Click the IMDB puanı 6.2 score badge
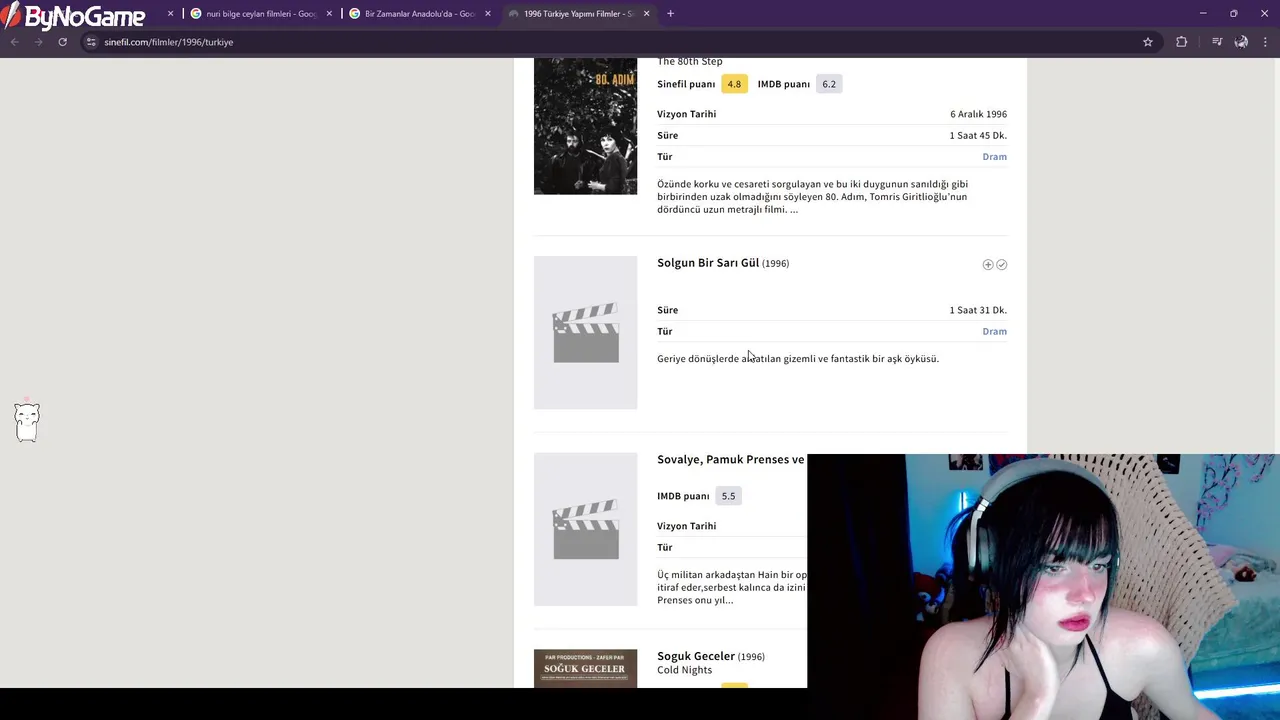This screenshot has width=1280, height=720. click(829, 84)
